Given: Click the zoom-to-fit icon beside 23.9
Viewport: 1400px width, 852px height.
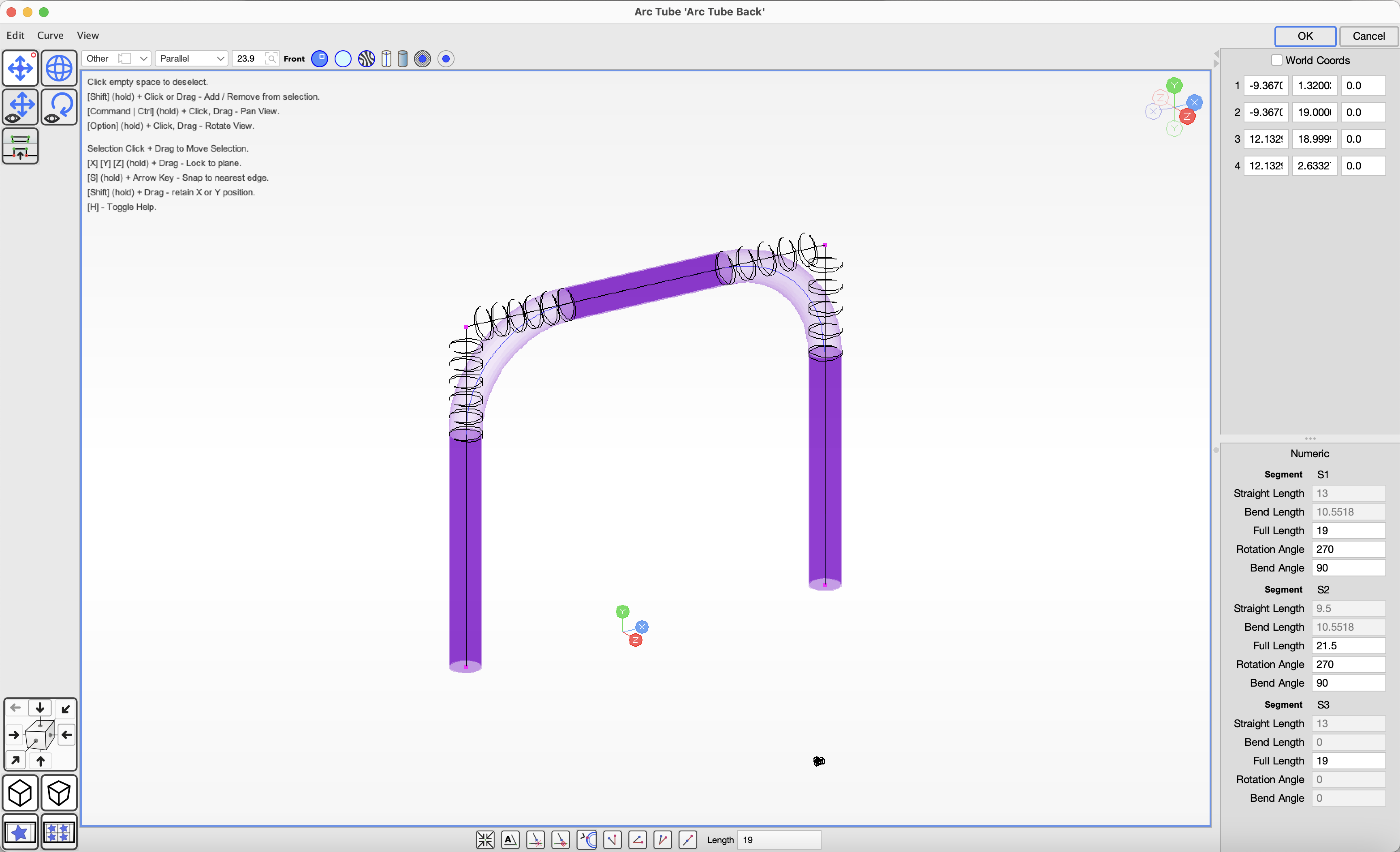Looking at the screenshot, I should click(271, 58).
